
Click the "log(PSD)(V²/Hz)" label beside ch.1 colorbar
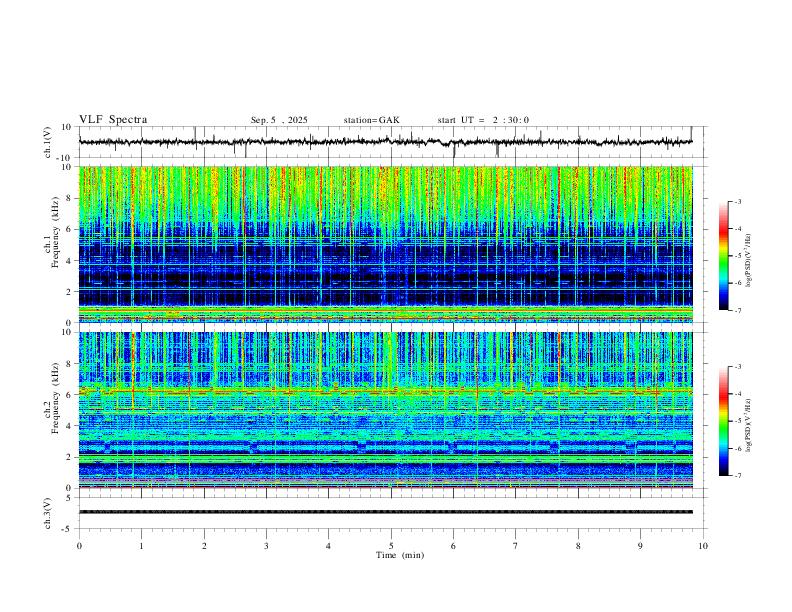tap(749, 260)
